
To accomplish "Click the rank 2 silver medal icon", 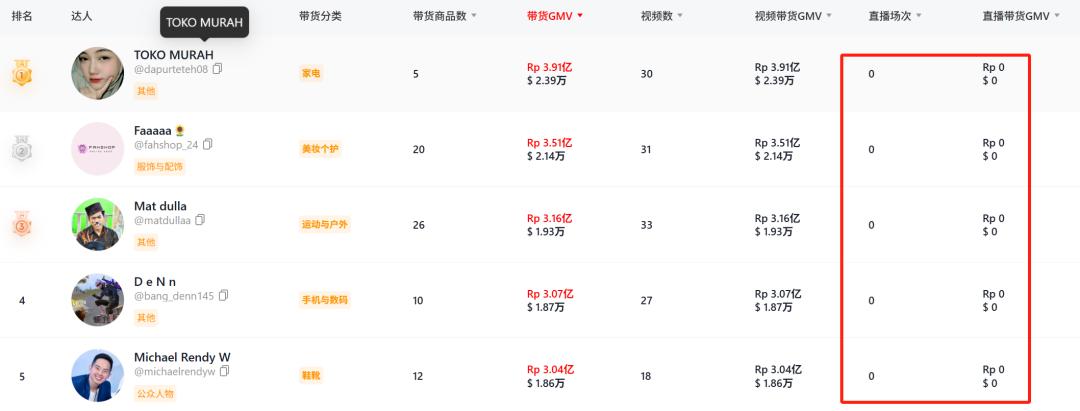I will click(x=22, y=149).
